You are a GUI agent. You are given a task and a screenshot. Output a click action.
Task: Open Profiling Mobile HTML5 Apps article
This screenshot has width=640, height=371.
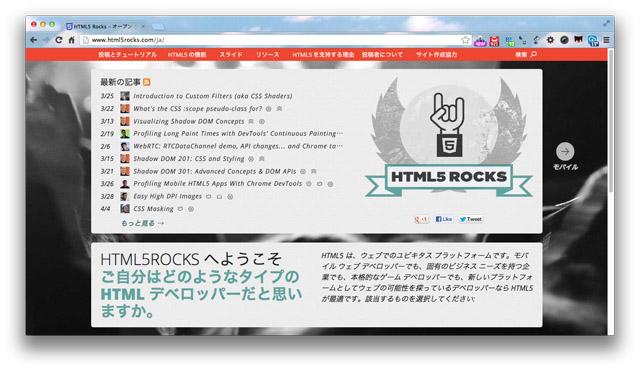point(218,184)
